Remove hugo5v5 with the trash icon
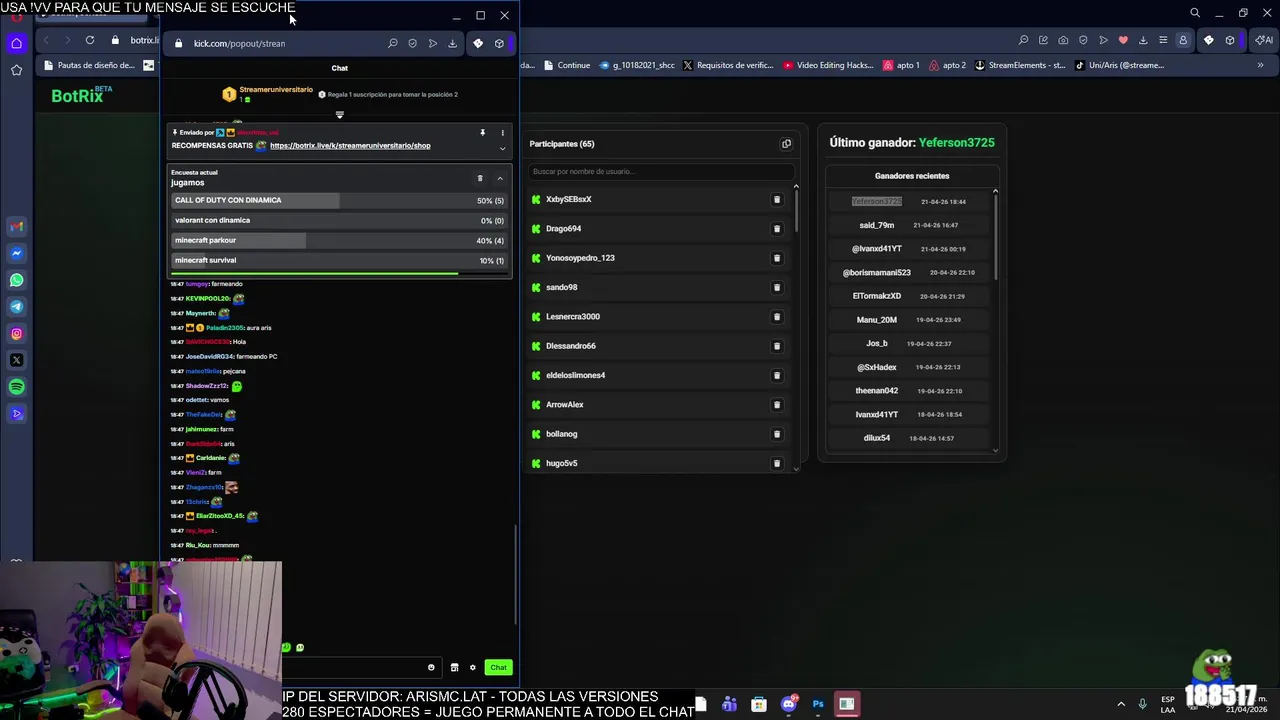Viewport: 1280px width, 720px height. [x=776, y=463]
